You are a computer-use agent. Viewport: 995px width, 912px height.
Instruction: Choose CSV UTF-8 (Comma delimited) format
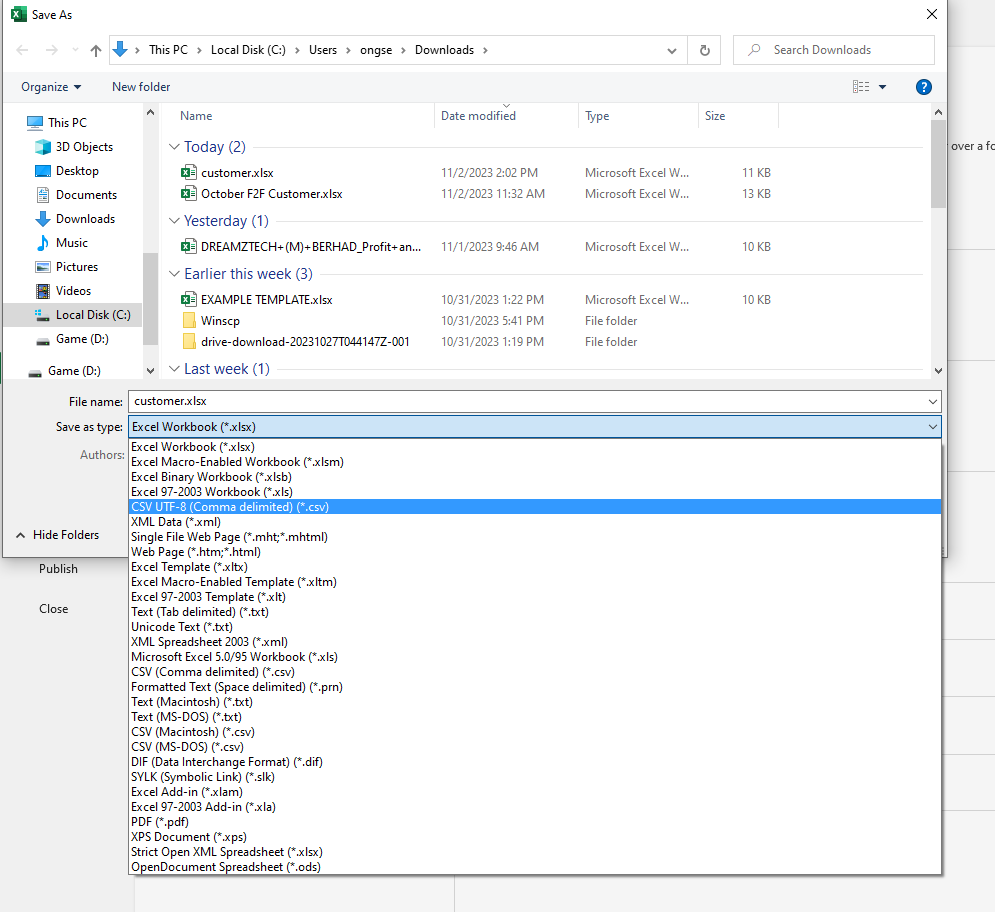point(534,507)
